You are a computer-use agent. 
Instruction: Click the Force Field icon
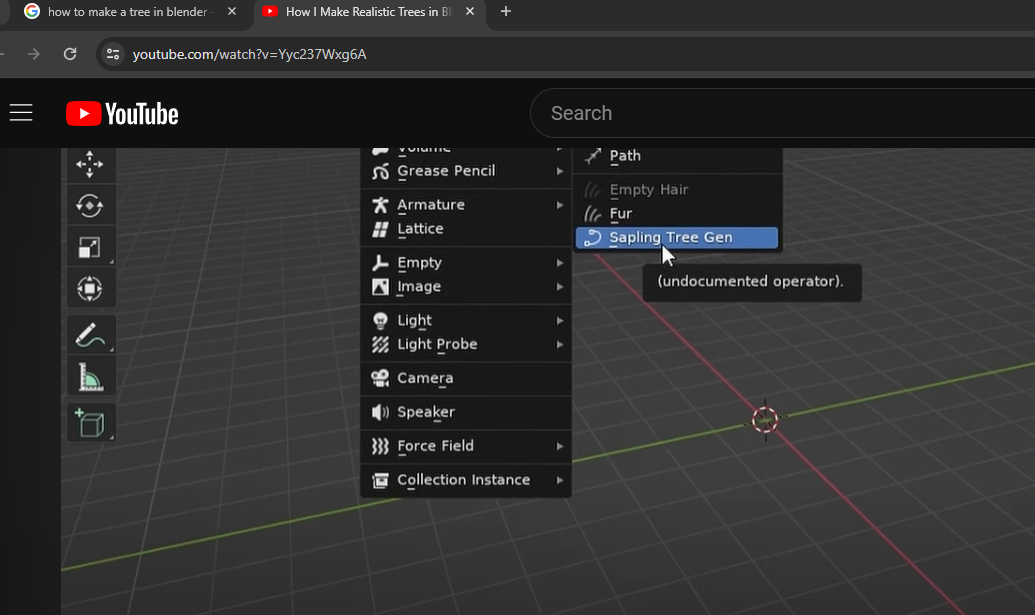[380, 446]
